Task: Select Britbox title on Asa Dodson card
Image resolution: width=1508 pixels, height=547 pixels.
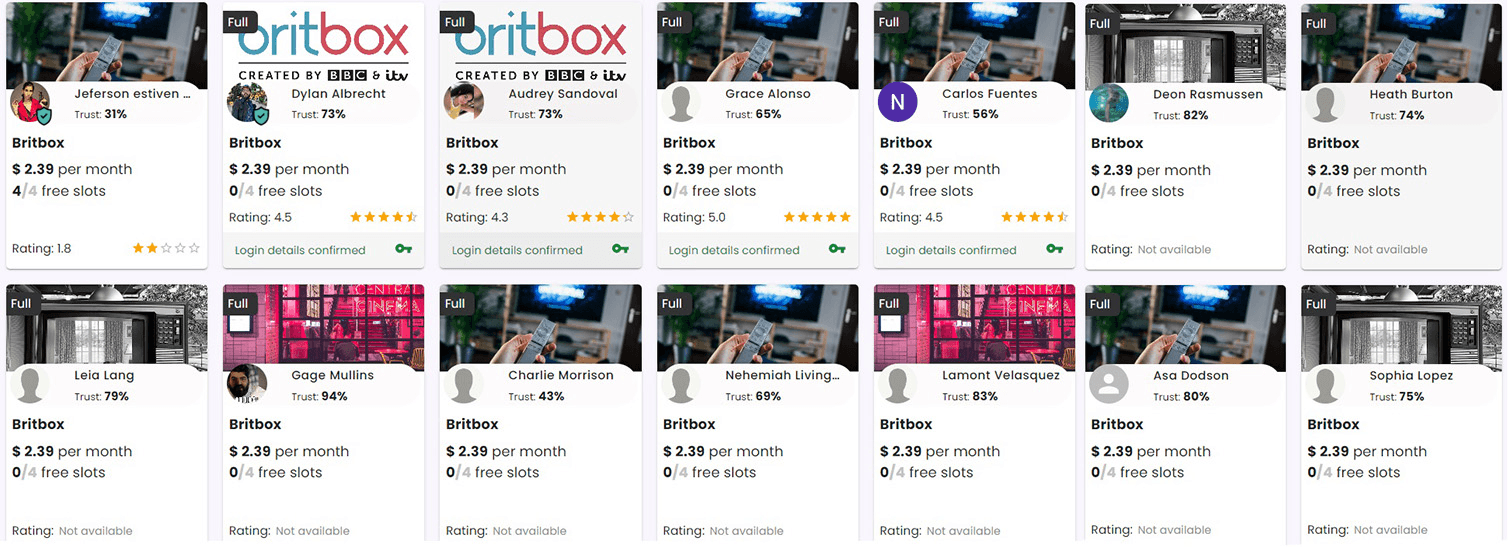Action: [x=1117, y=424]
